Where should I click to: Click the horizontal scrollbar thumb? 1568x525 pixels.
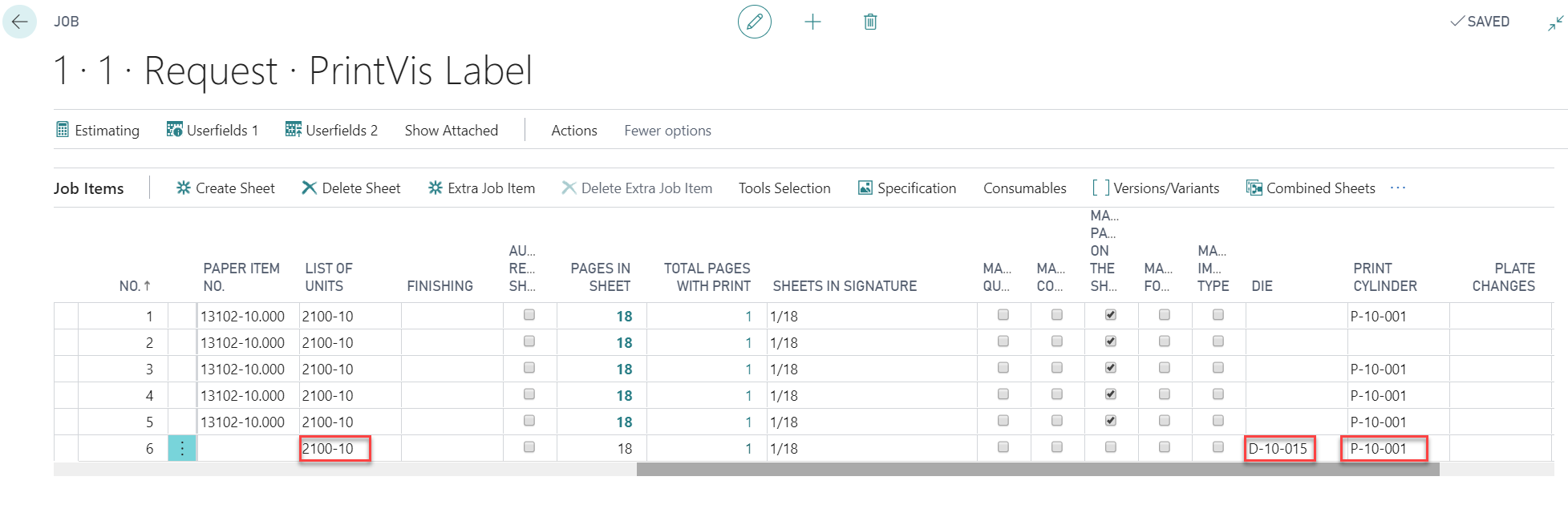click(x=1038, y=469)
